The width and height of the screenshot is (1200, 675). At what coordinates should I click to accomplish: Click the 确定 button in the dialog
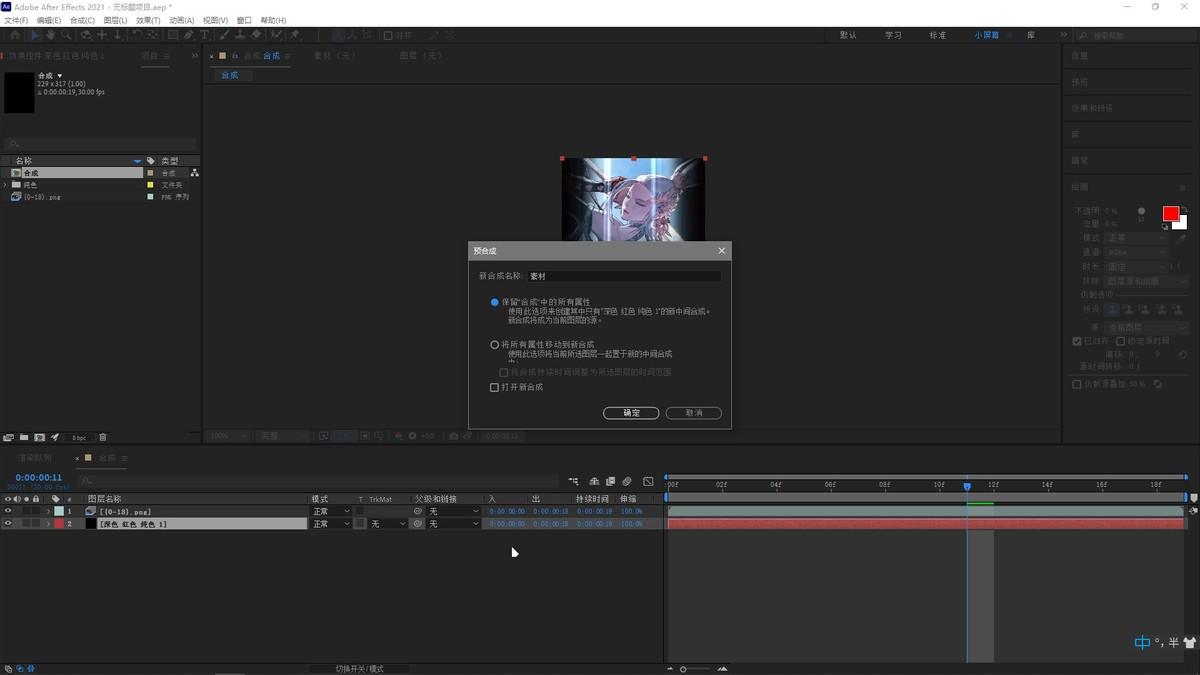(631, 413)
